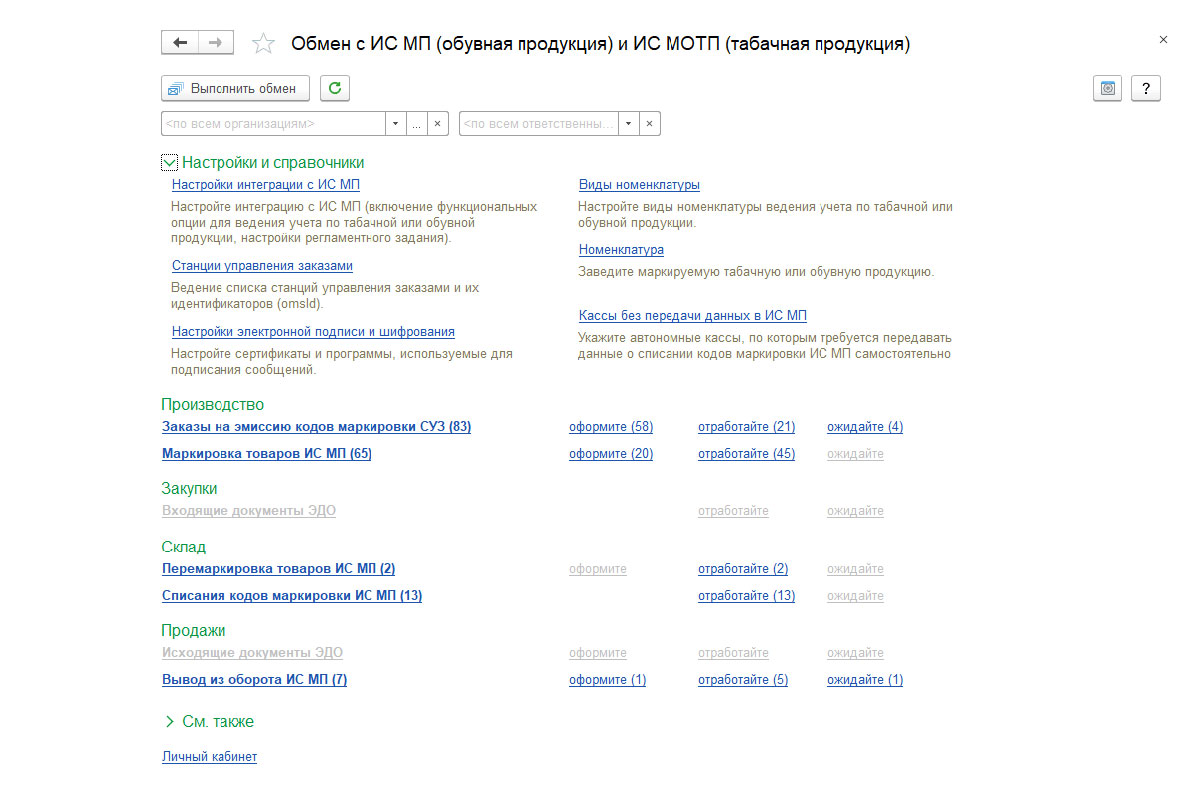1200x793 pixels.
Task: Open organization selection with ellipsis button
Action: click(x=417, y=124)
